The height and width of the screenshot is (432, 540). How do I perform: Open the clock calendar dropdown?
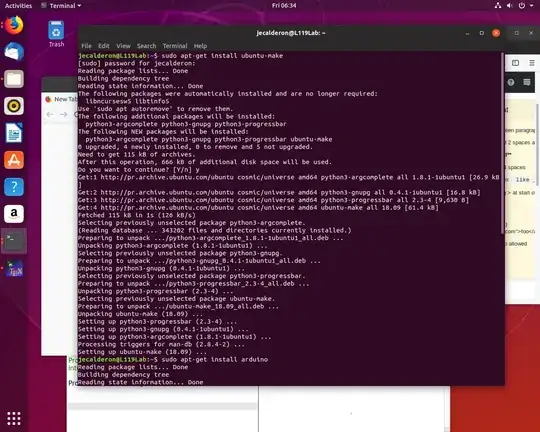[x=284, y=6]
